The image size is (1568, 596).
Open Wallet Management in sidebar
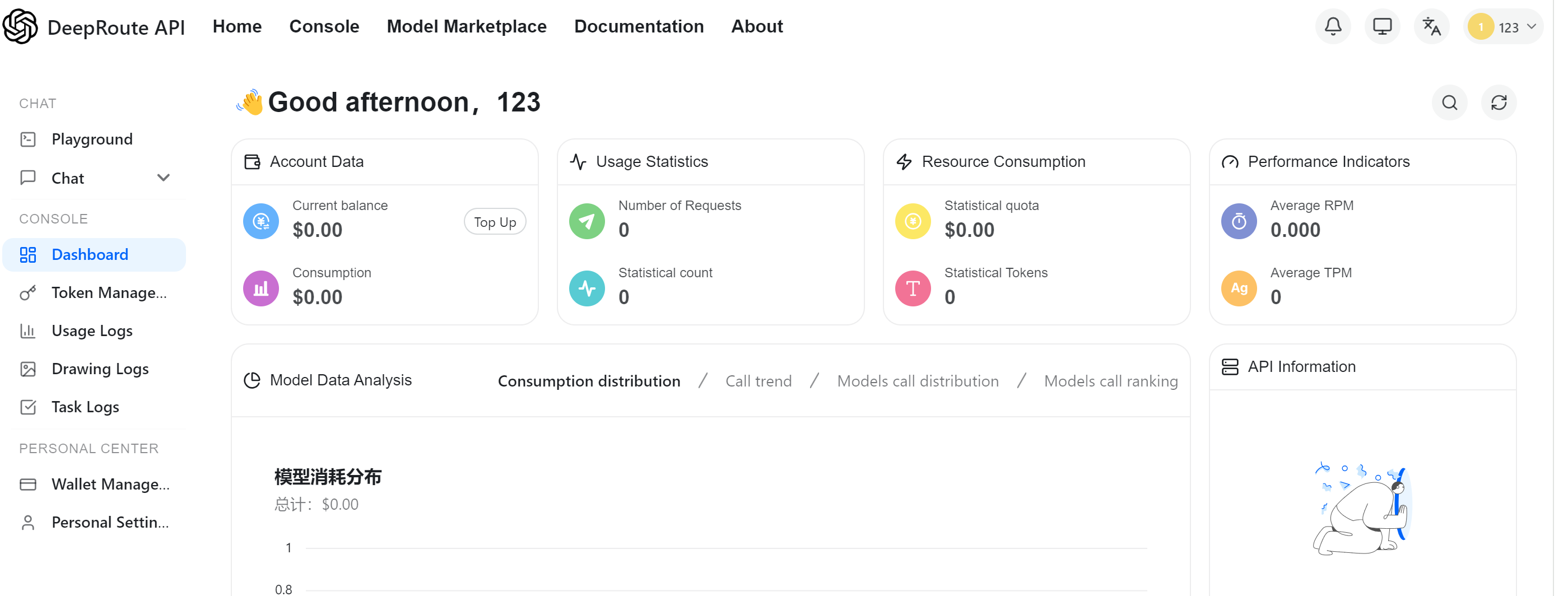[x=94, y=484]
